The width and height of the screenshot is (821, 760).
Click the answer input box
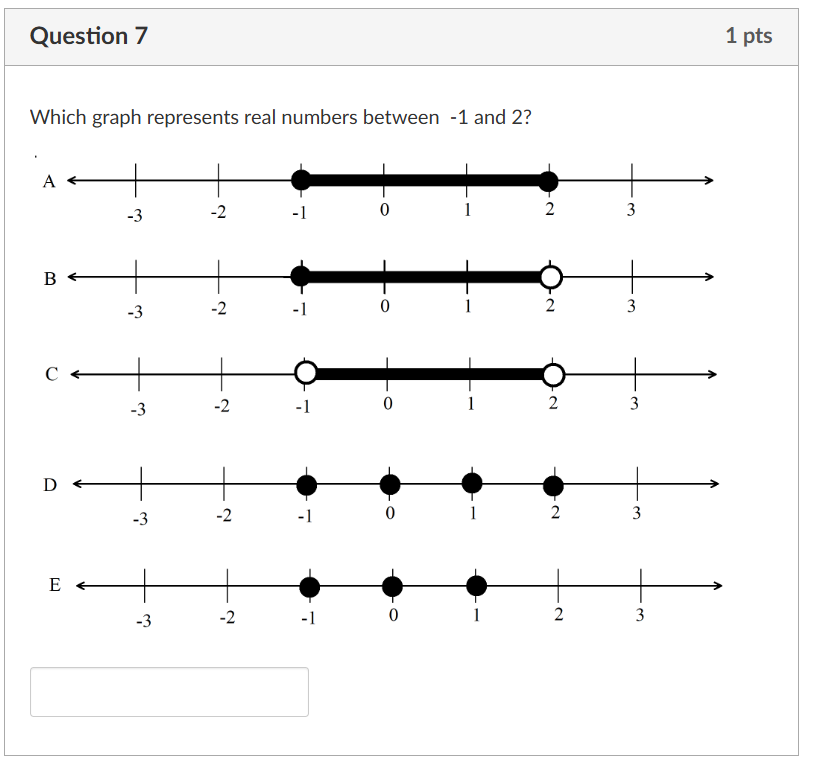pos(170,692)
